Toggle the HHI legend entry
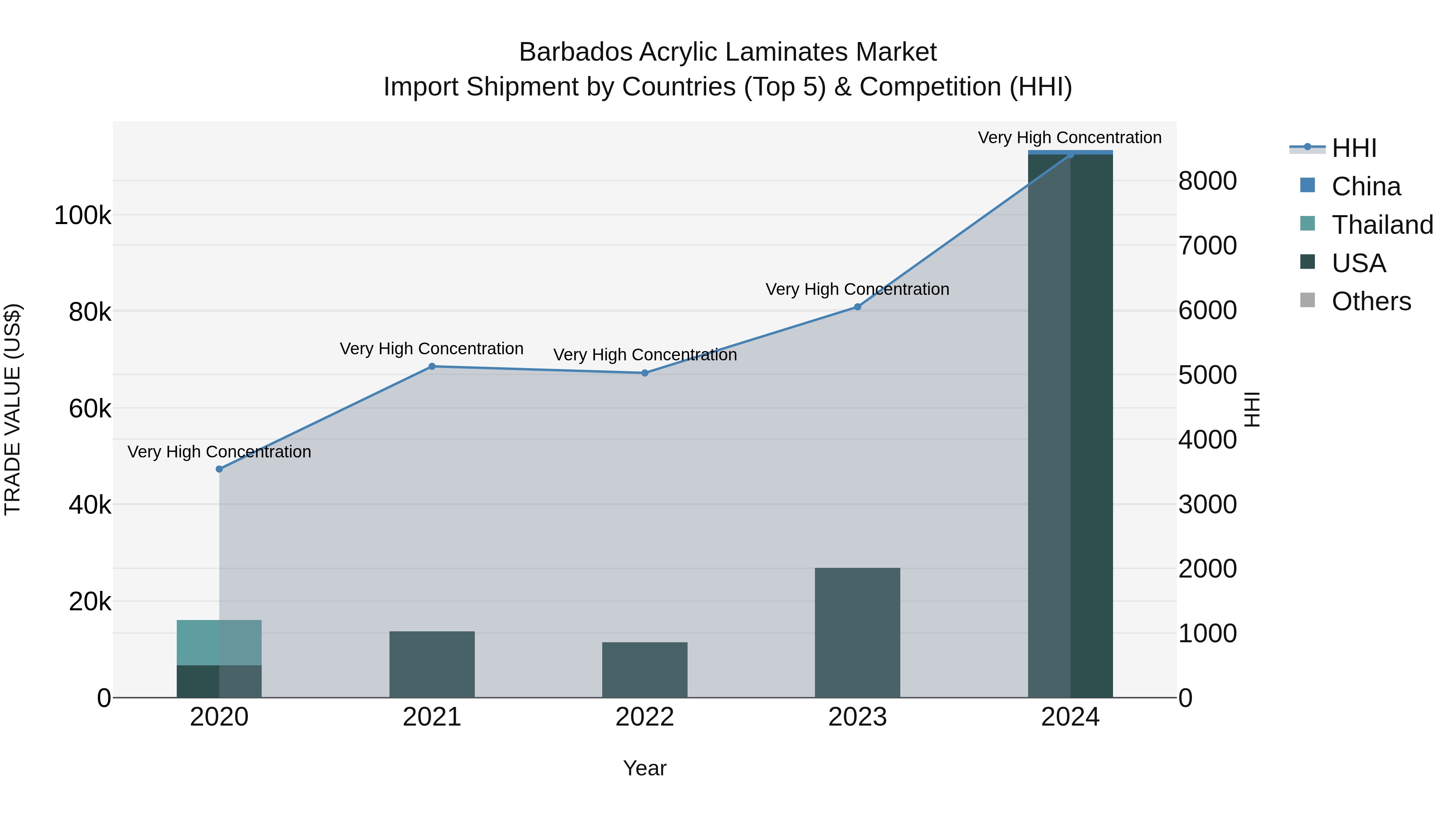 click(1334, 148)
